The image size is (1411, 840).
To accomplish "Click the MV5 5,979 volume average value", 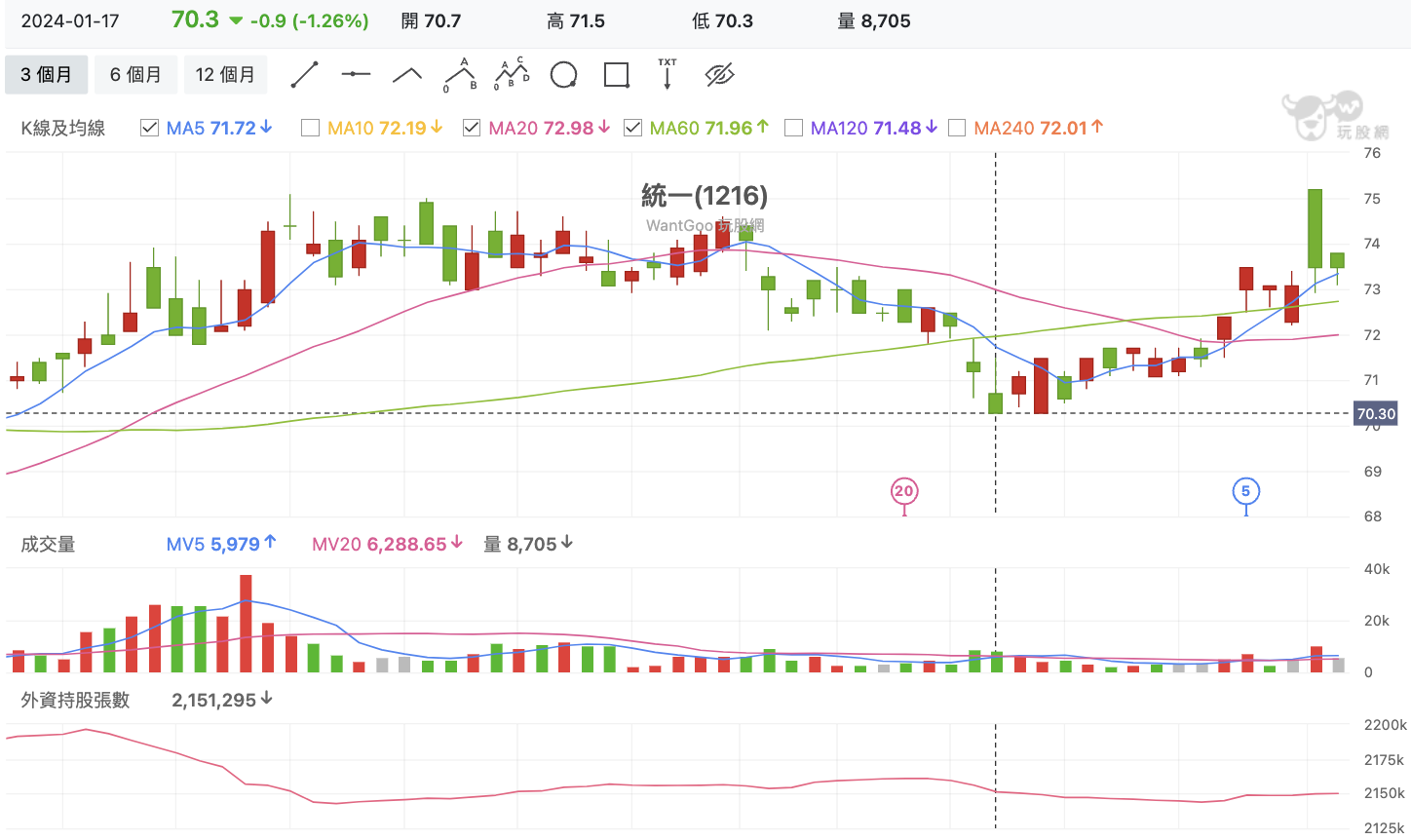I will pos(221,544).
